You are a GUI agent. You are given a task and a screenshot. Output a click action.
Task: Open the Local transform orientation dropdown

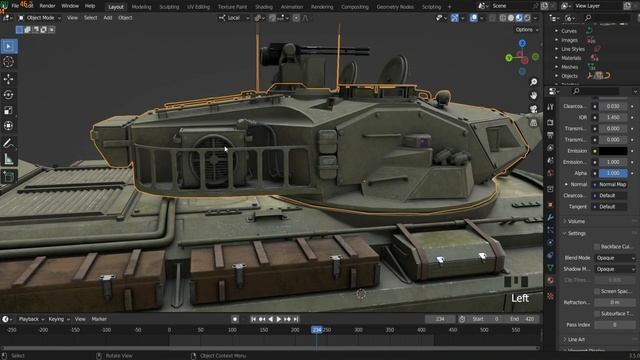point(234,18)
